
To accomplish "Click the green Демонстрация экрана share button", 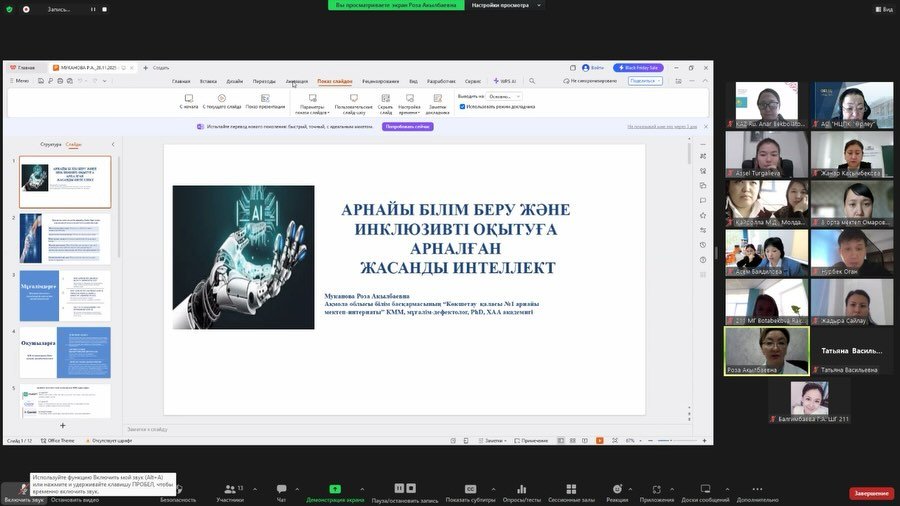I will click(x=335, y=489).
